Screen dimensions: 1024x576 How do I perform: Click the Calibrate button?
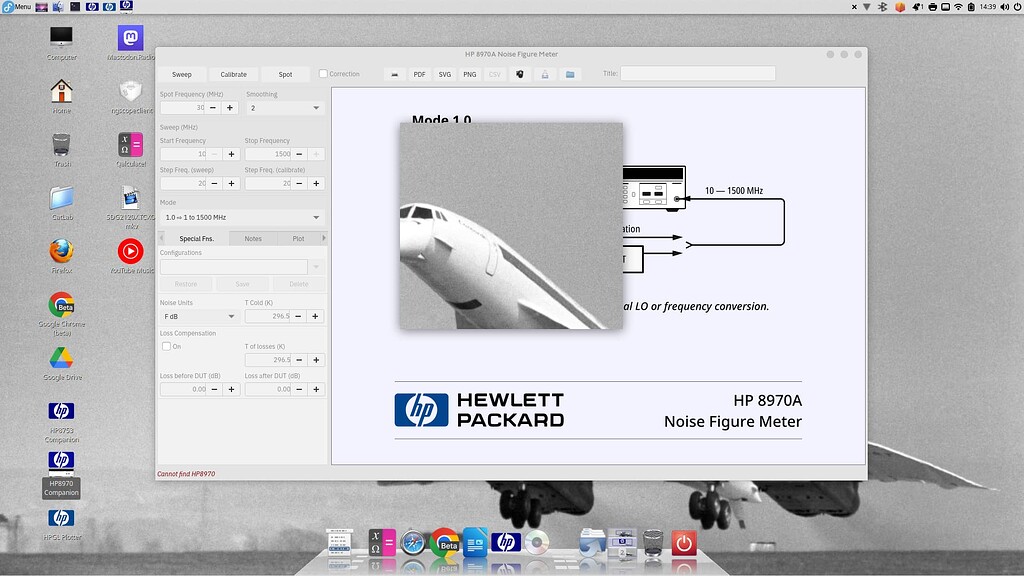[x=234, y=74]
